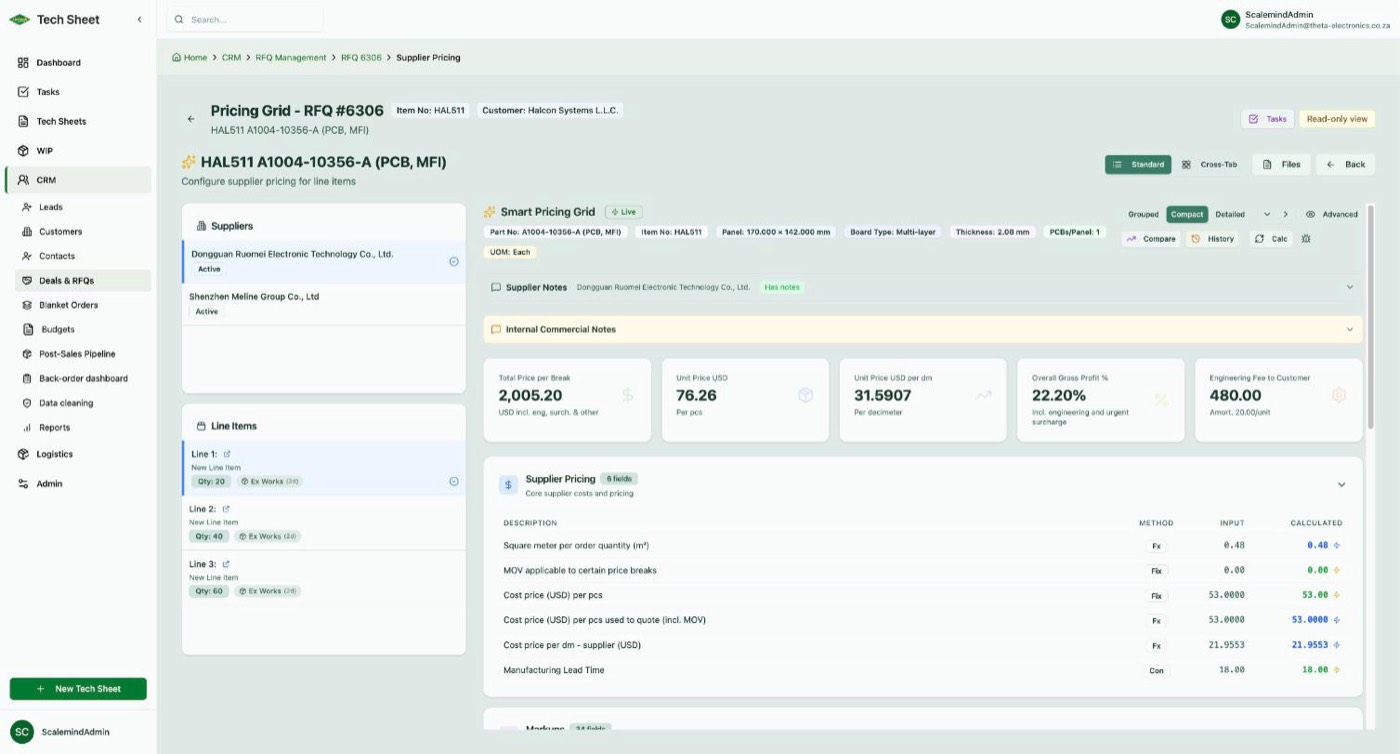Expand the Supplier Notes section
Screen dimensions: 1400x754
coord(1349,287)
